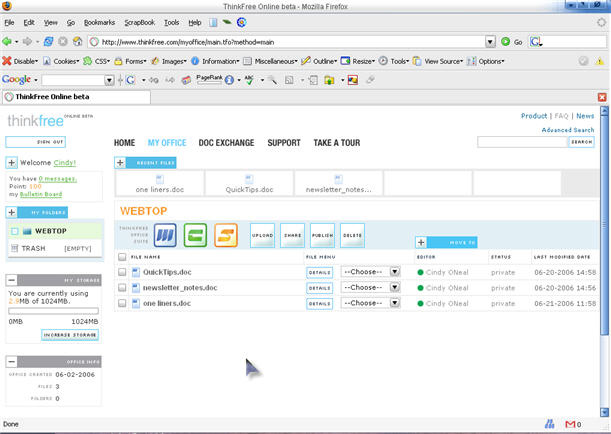Click the Publish button
Screen dimensions: 611x434
(322, 235)
